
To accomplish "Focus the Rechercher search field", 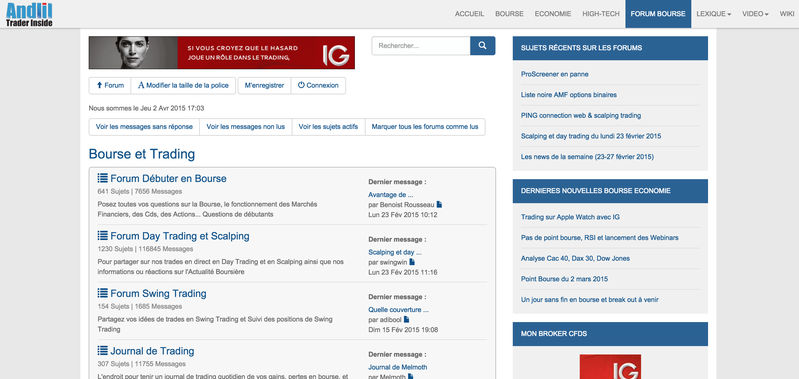I will point(421,46).
